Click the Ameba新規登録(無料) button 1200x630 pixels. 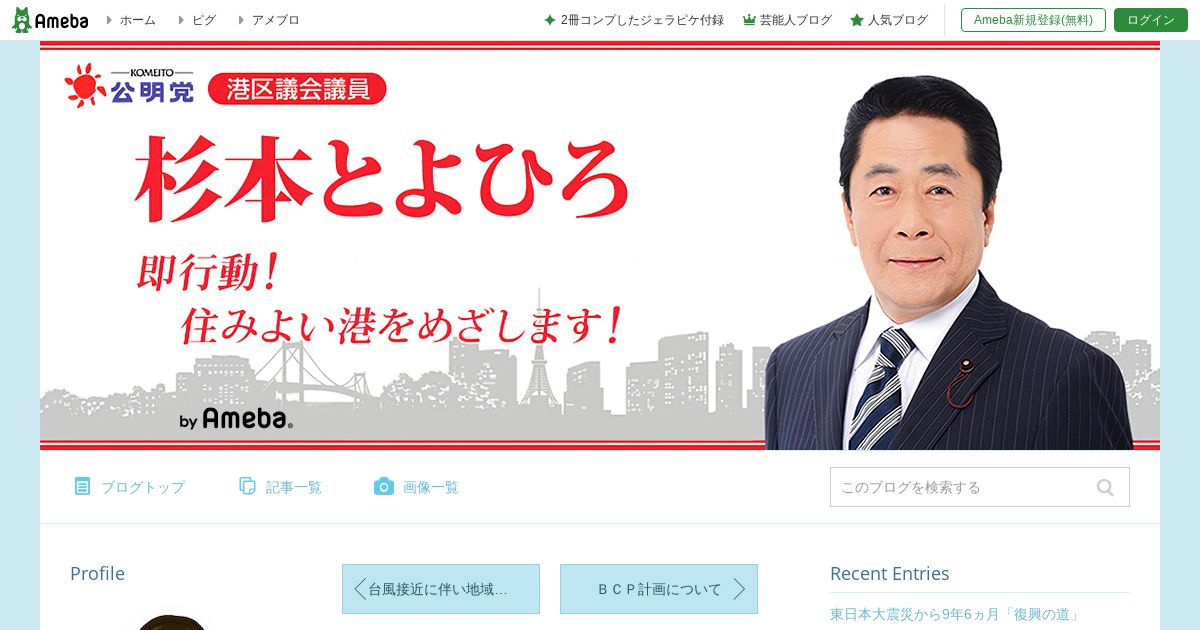pyautogui.click(x=1033, y=20)
